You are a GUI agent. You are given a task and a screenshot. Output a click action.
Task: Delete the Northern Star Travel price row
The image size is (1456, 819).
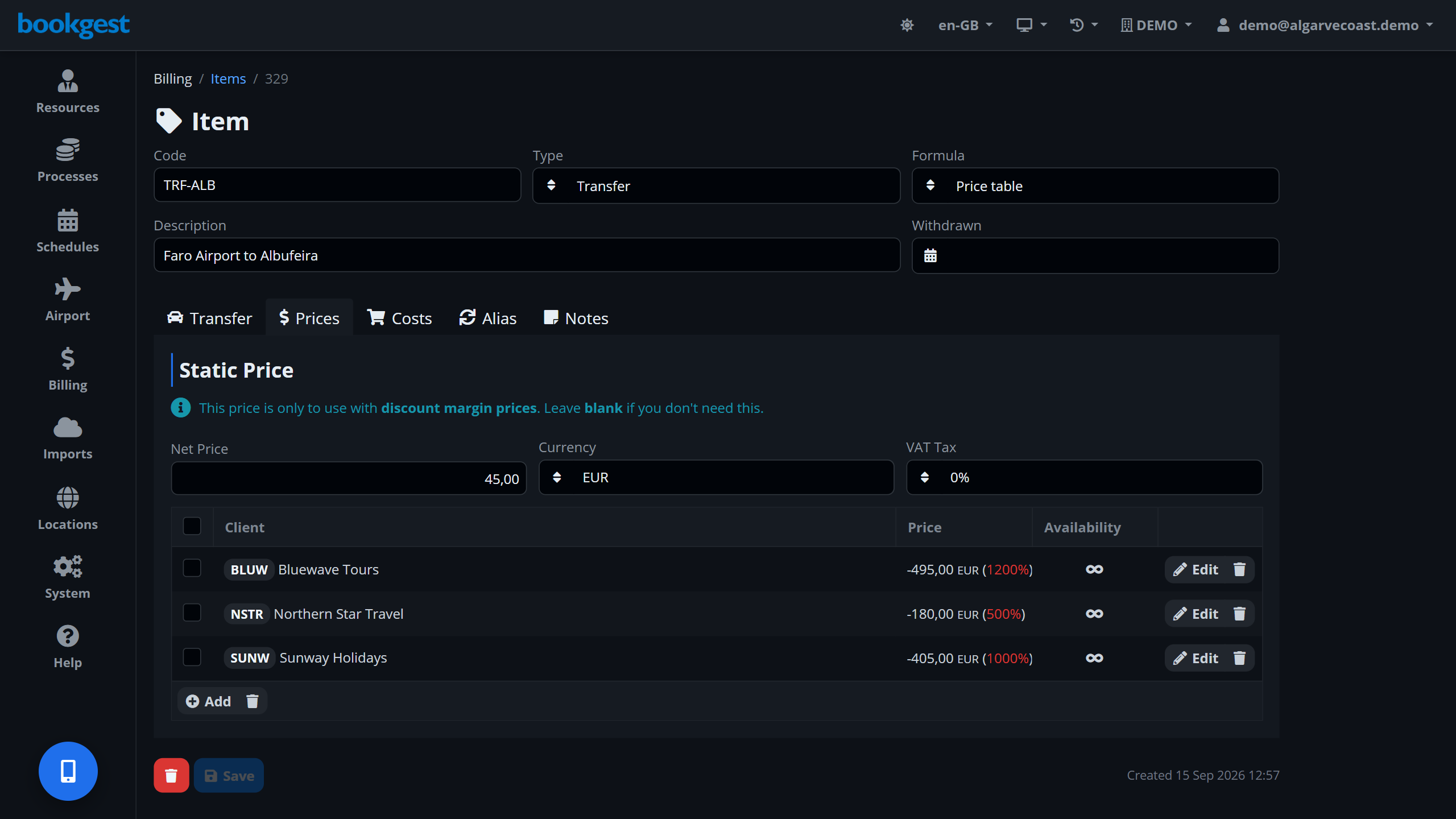[1239, 614]
